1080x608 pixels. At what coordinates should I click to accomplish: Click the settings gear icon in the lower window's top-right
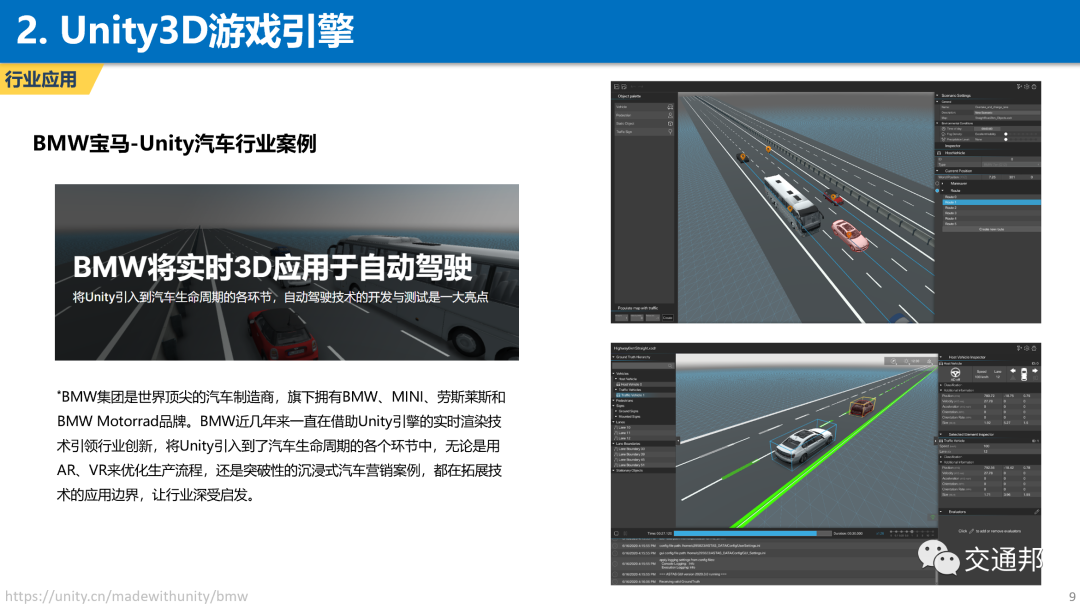pos(1026,348)
